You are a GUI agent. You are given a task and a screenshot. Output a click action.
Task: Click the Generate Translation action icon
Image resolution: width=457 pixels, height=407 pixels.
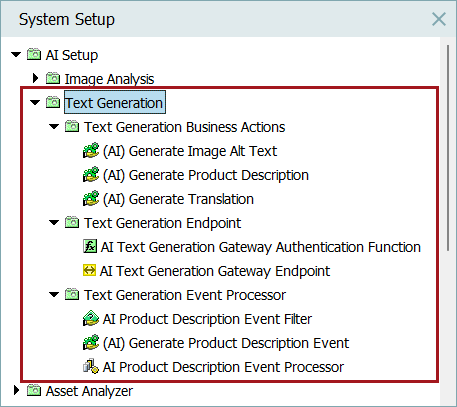(x=91, y=199)
